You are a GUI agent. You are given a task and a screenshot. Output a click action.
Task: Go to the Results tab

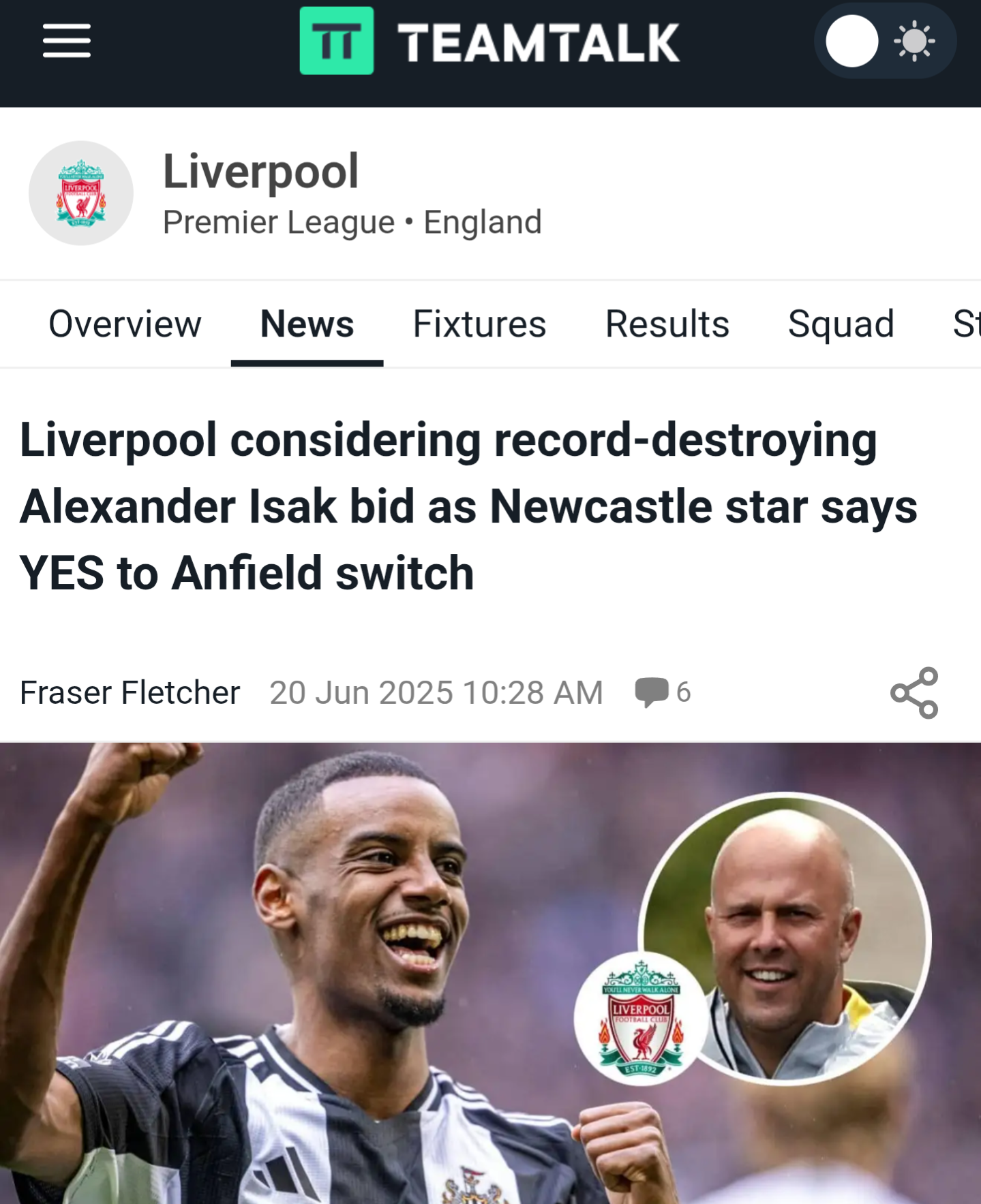(x=667, y=324)
